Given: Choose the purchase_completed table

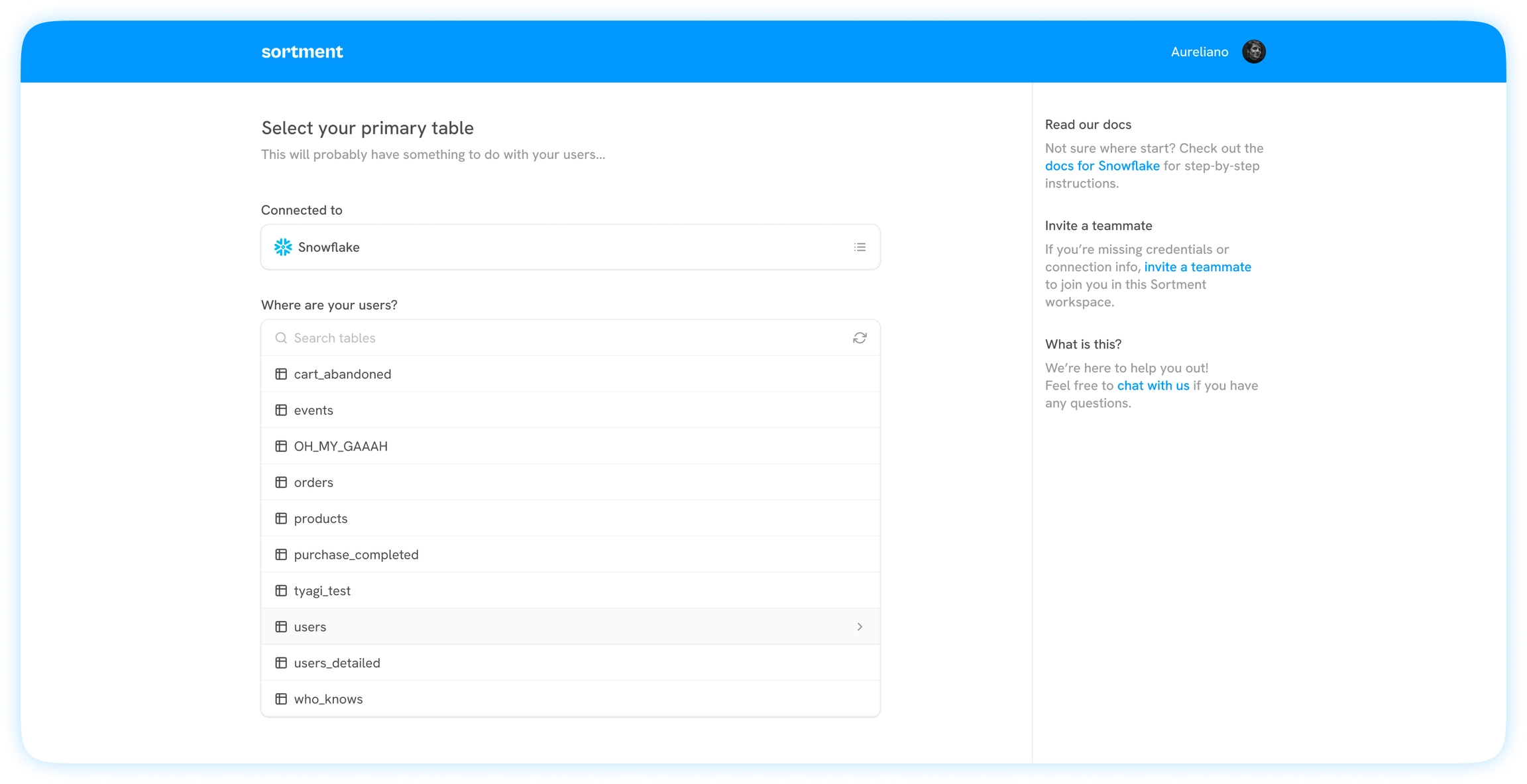Looking at the screenshot, I should pos(356,555).
